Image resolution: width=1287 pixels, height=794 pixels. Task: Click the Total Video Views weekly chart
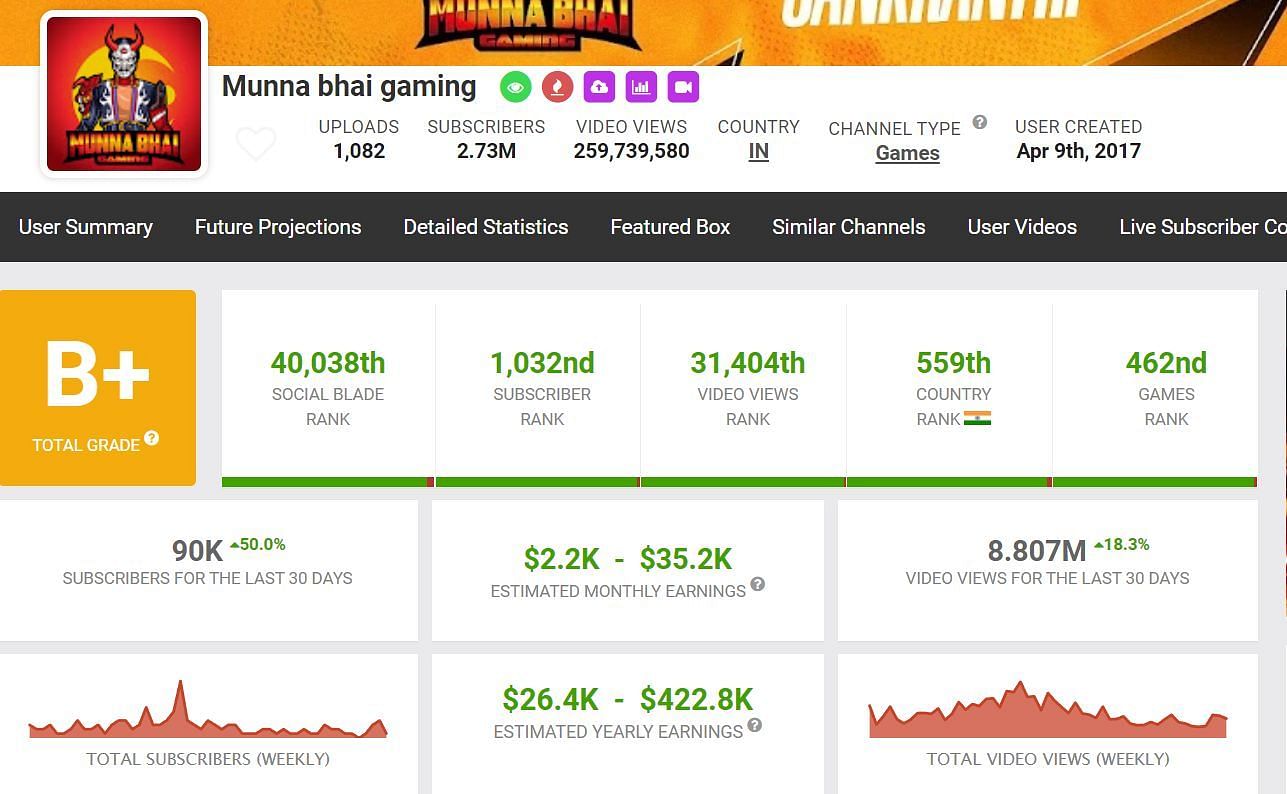(x=1048, y=709)
